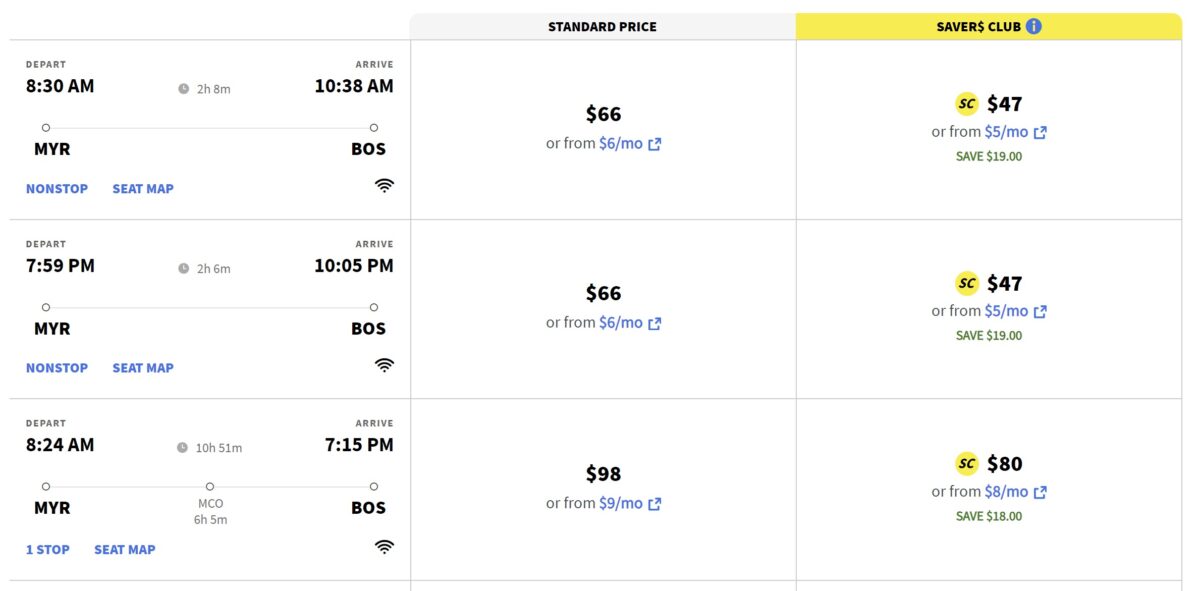Choose $98 standard price for 8:24 AM flight

click(603, 474)
